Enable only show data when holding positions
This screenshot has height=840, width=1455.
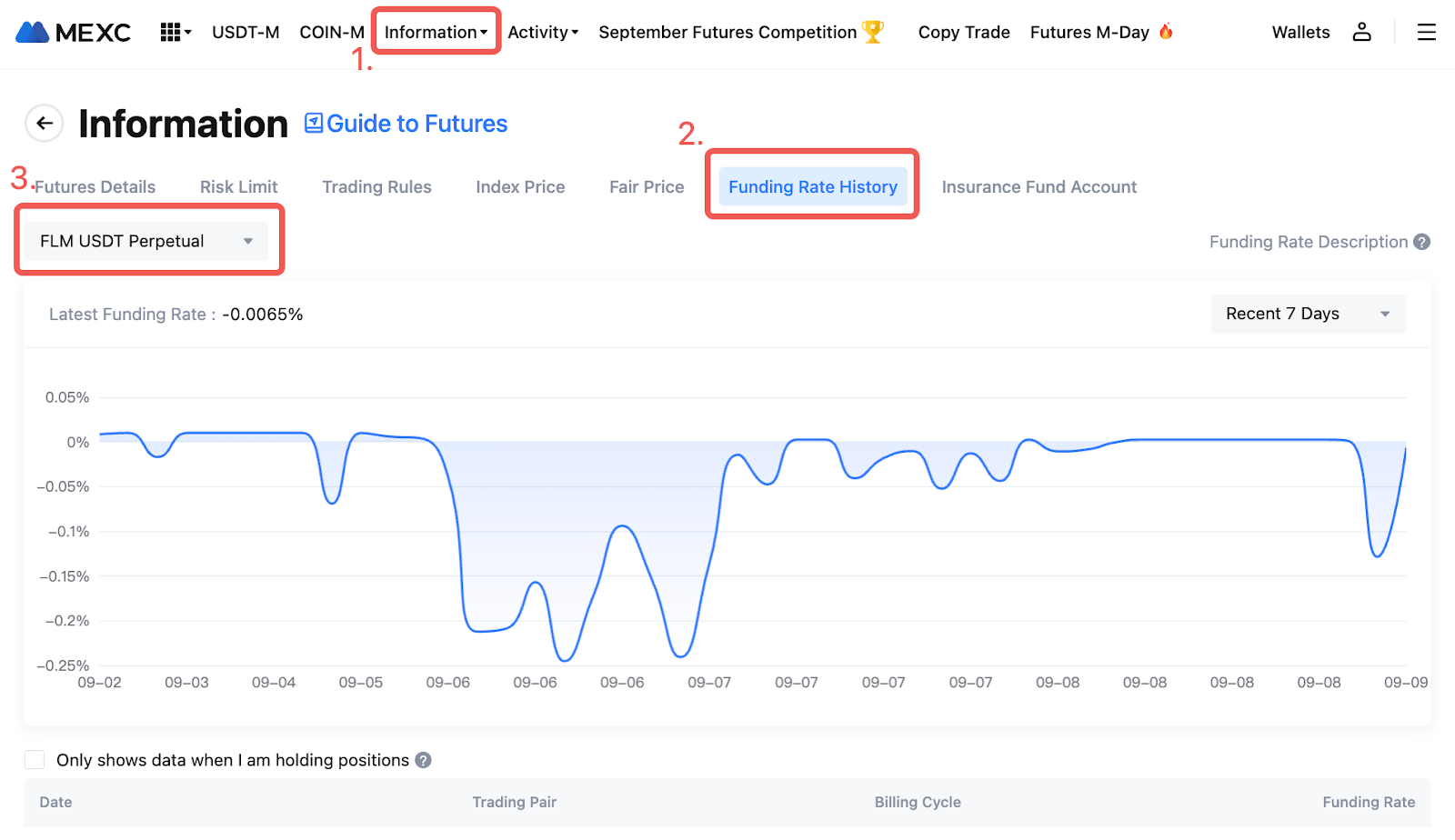pyautogui.click(x=35, y=760)
